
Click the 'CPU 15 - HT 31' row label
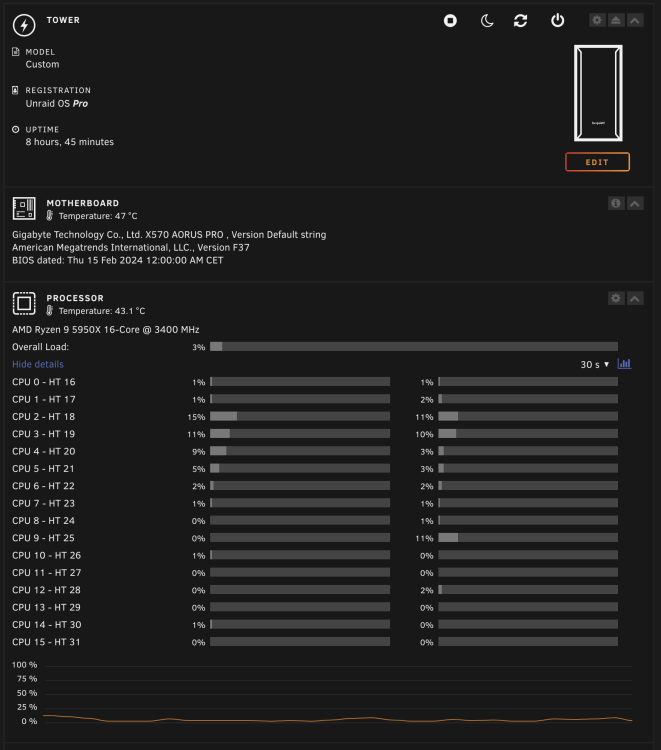point(46,642)
